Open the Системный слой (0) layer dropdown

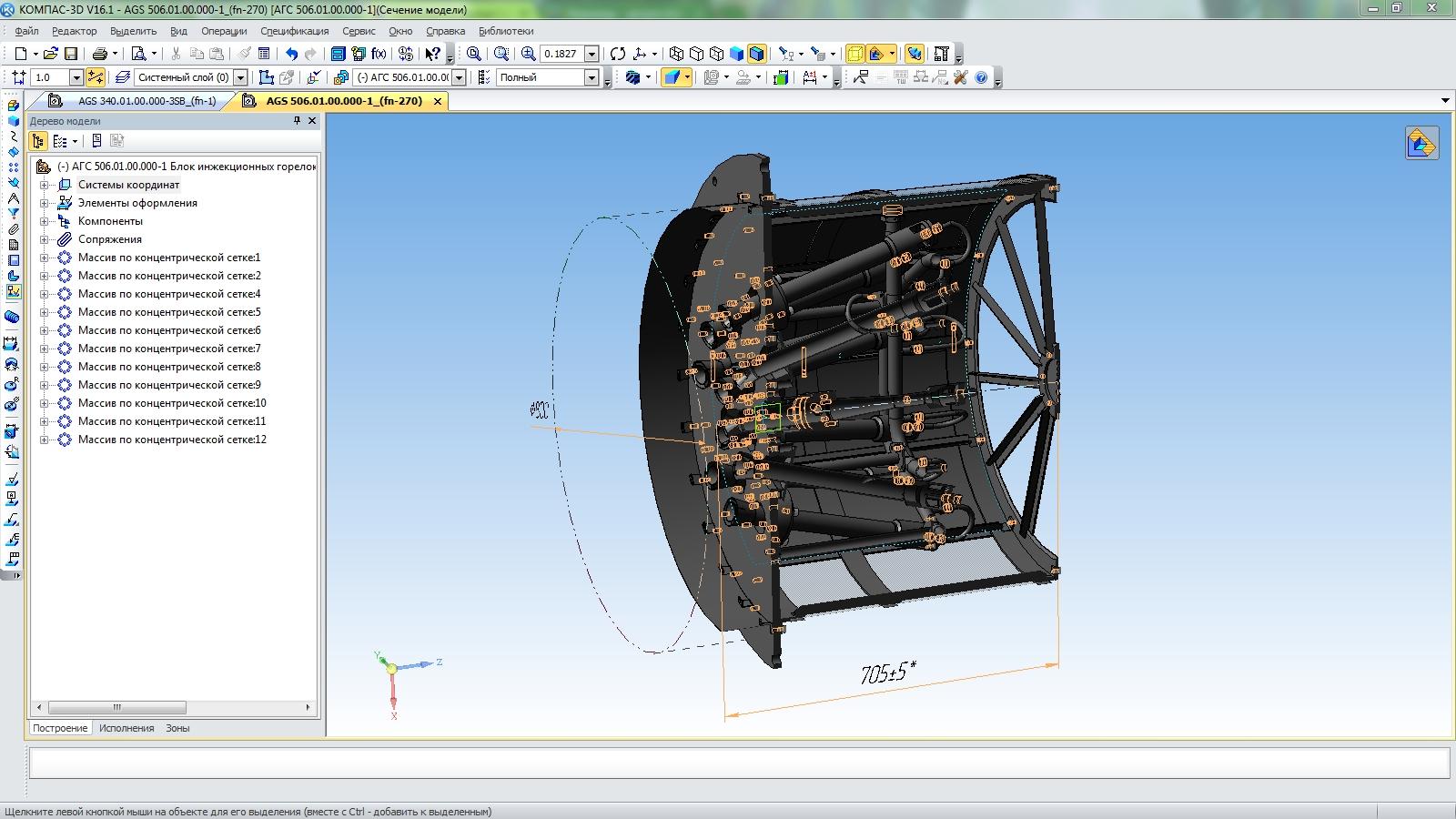[240, 77]
